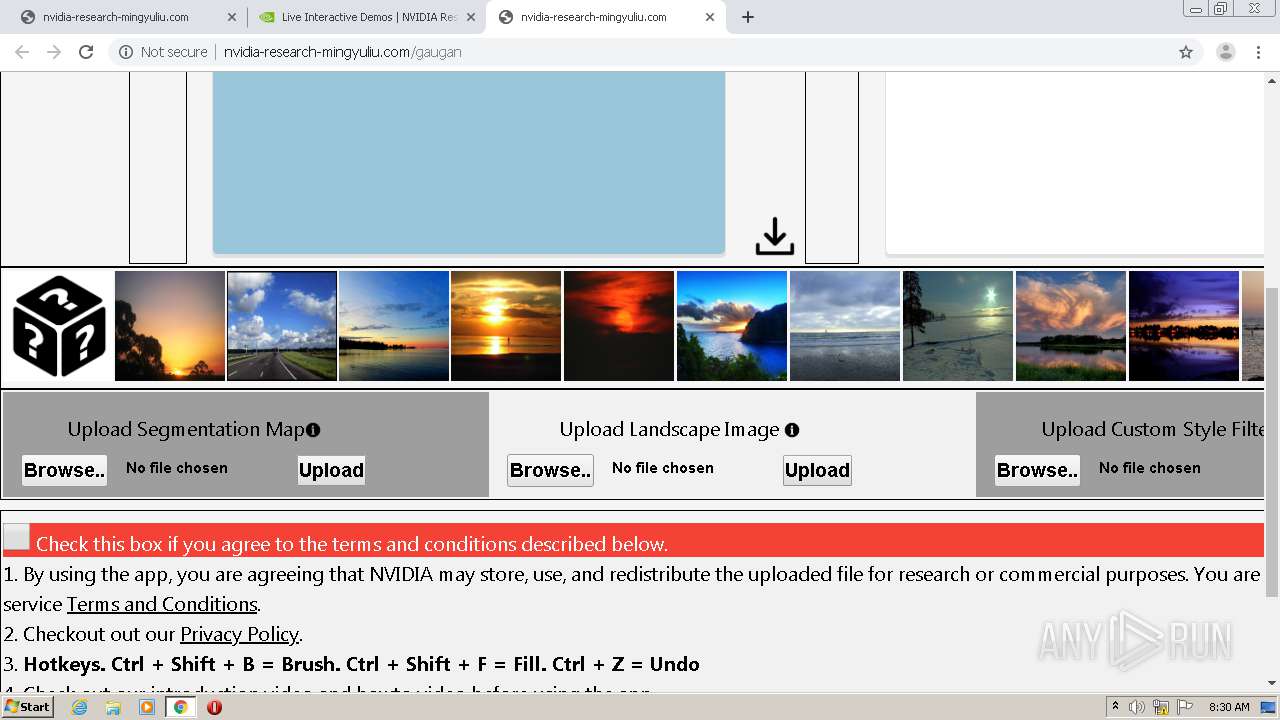
Task: Open the Chrome profile avatar icon
Action: [x=1225, y=52]
